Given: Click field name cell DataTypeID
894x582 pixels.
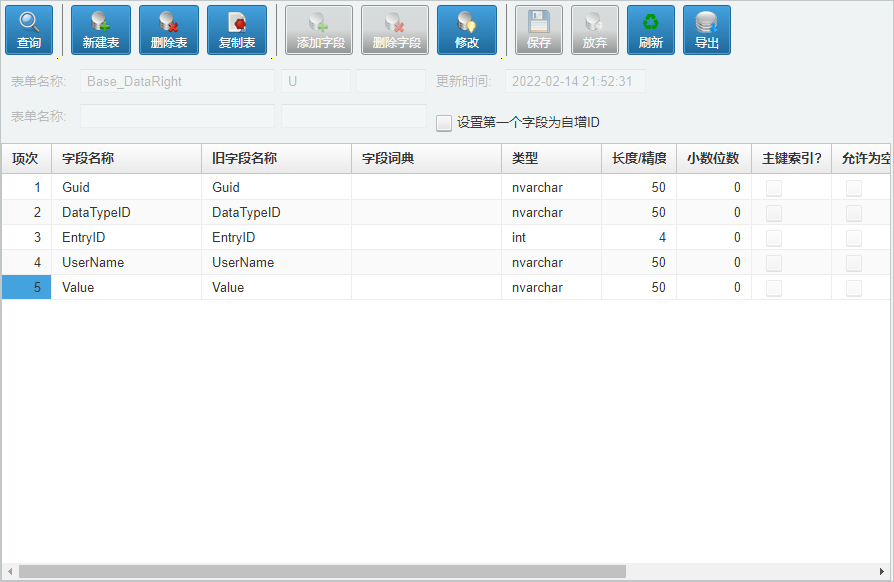Looking at the screenshot, I should click(127, 212).
